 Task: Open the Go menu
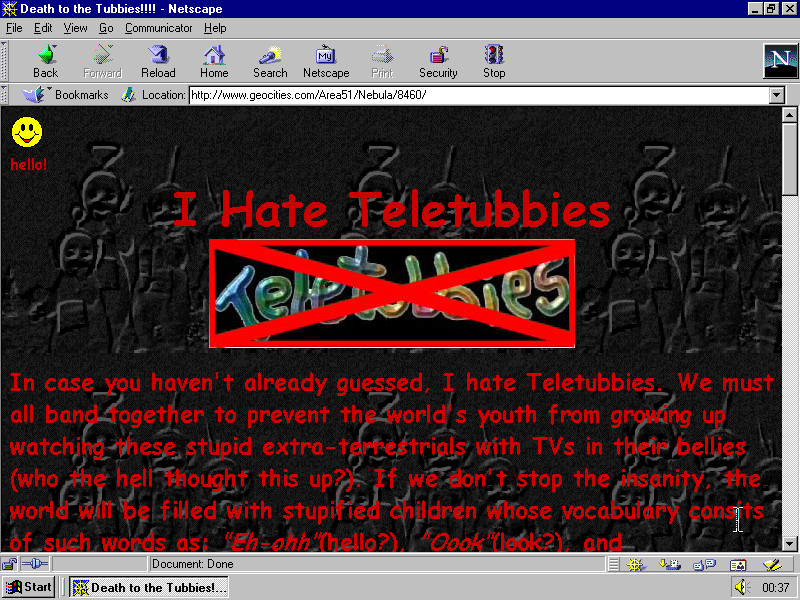(106, 28)
